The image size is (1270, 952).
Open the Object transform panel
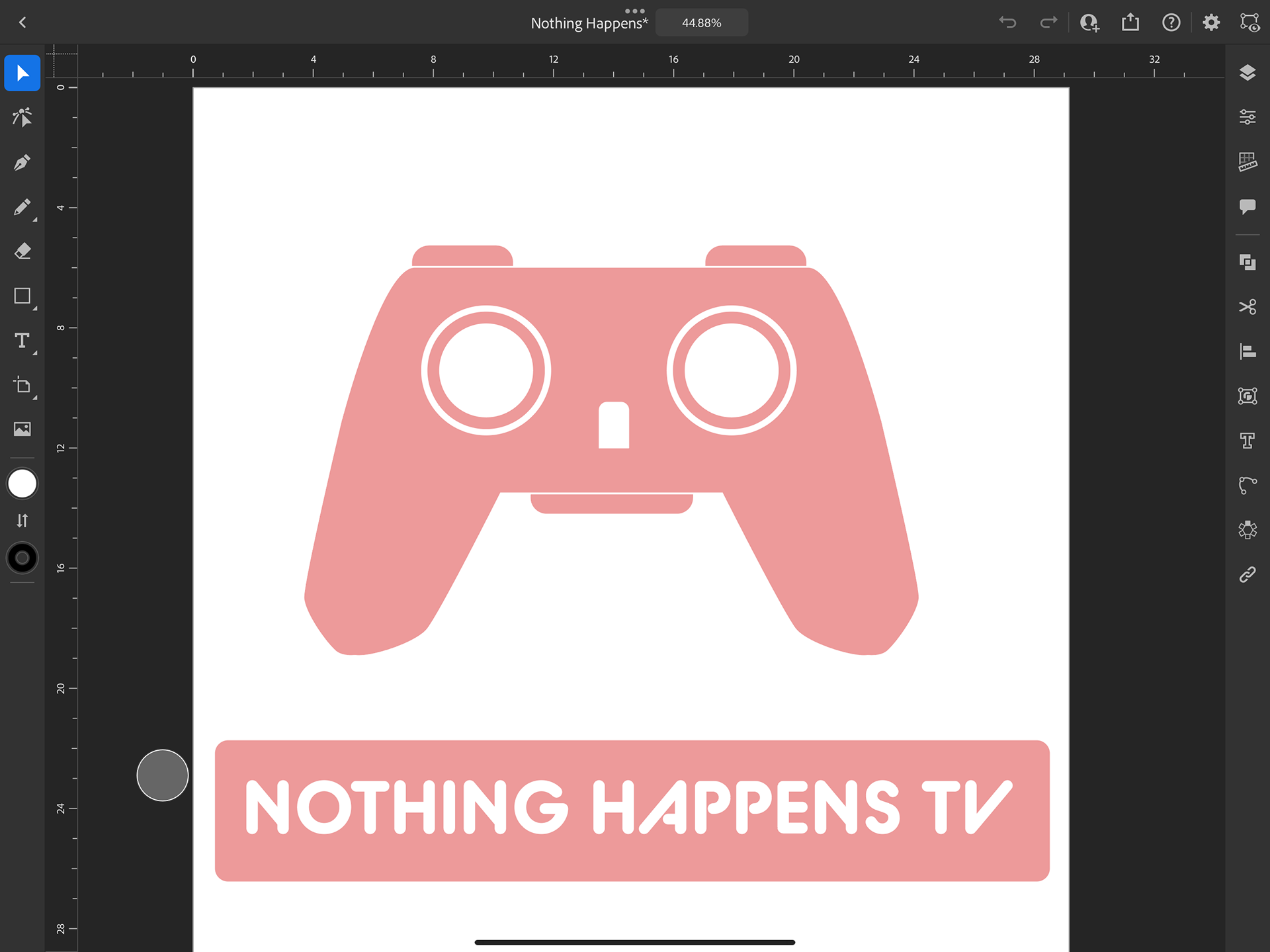(1248, 396)
